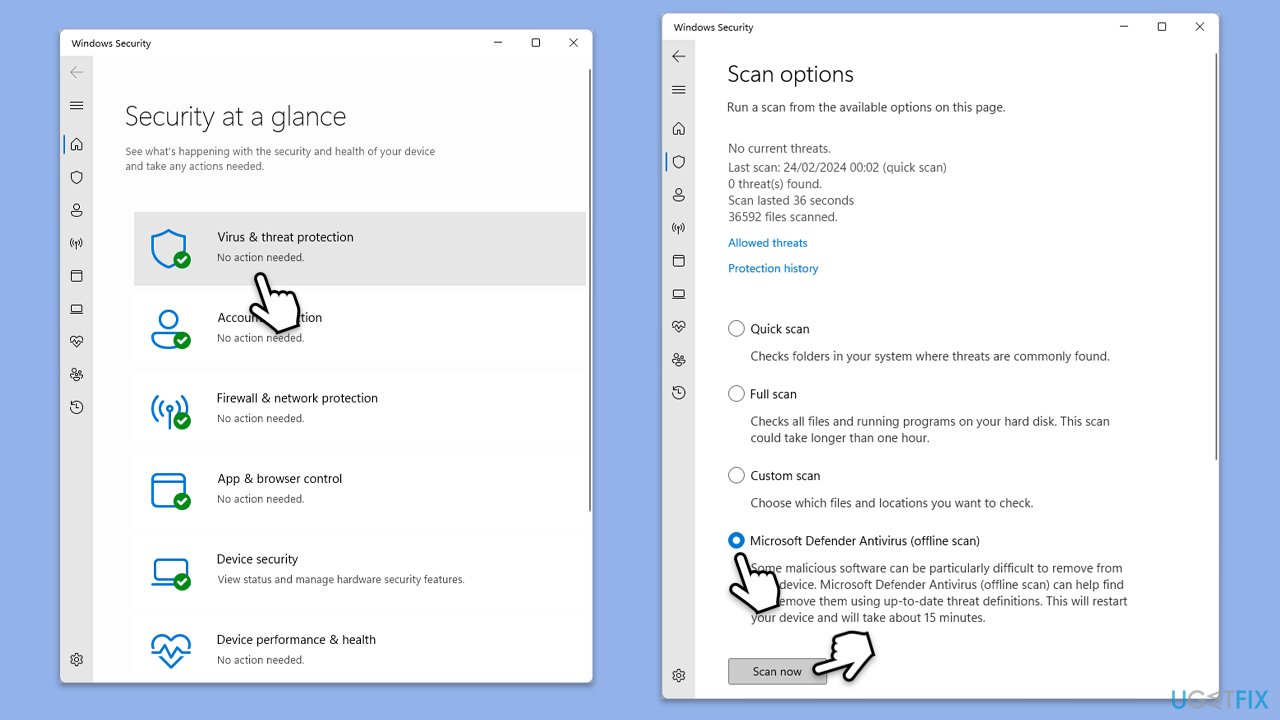The height and width of the screenshot is (720, 1280).
Task: Minimize the Security at a glance window
Action: coord(498,43)
